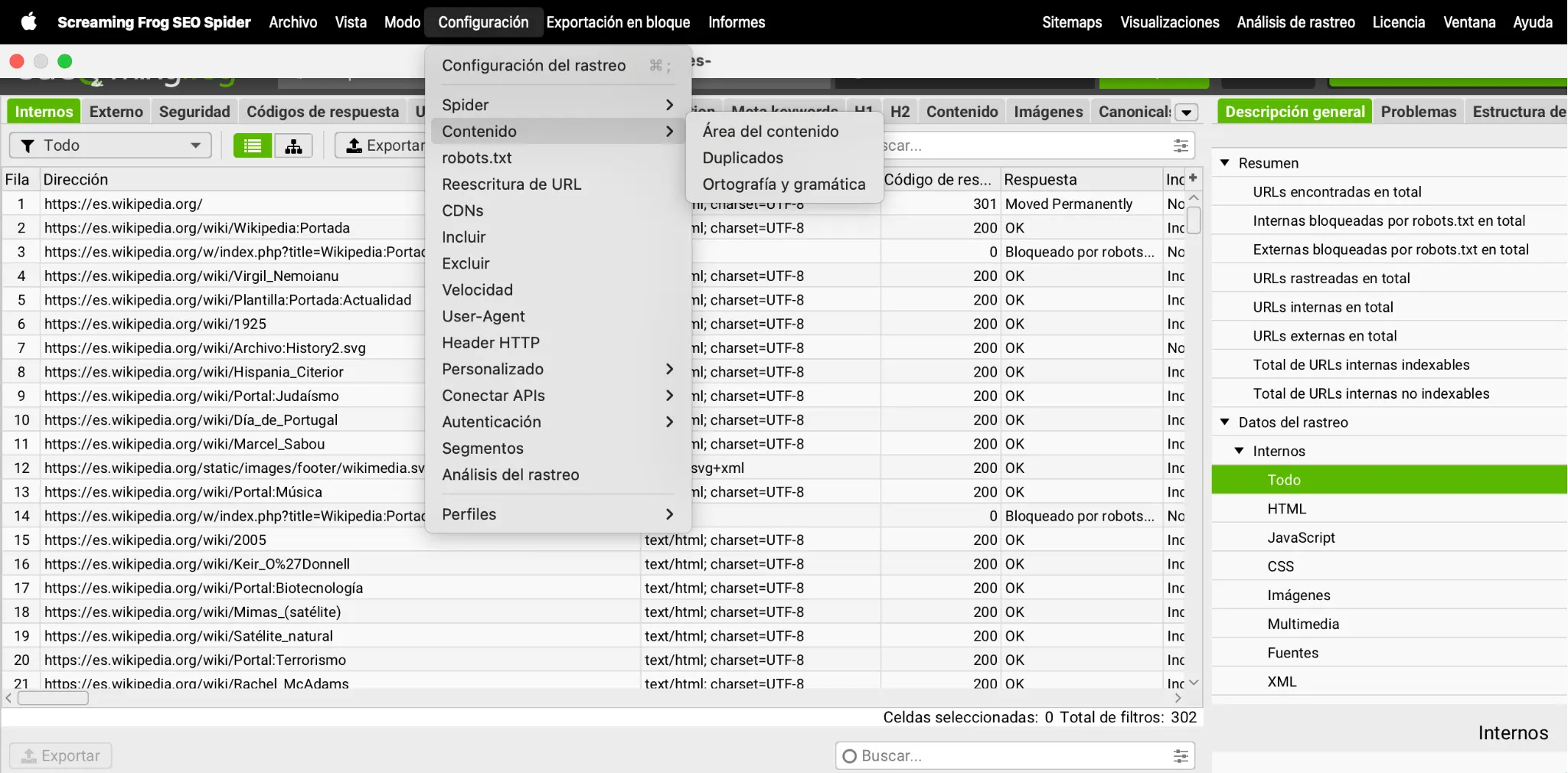Screen dimensions: 1568x773
Task: Click the upload icon on the top Exportar button
Action: [354, 145]
